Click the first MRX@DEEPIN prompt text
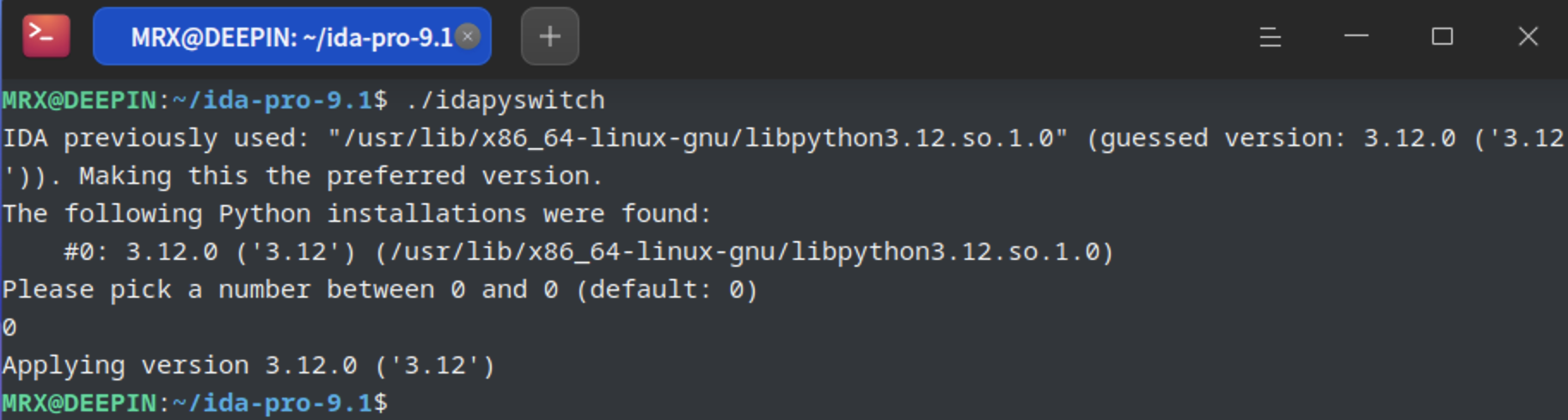 tap(79, 100)
